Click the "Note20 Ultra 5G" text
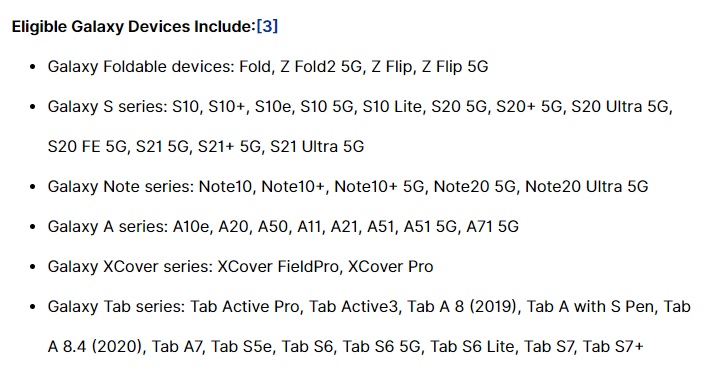This screenshot has width=705, height=385. pos(587,187)
